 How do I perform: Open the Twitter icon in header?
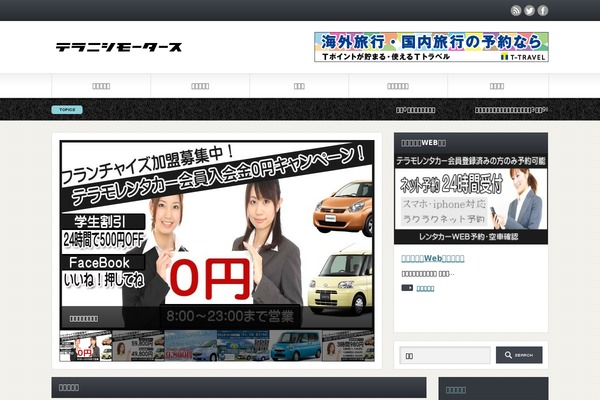529,10
